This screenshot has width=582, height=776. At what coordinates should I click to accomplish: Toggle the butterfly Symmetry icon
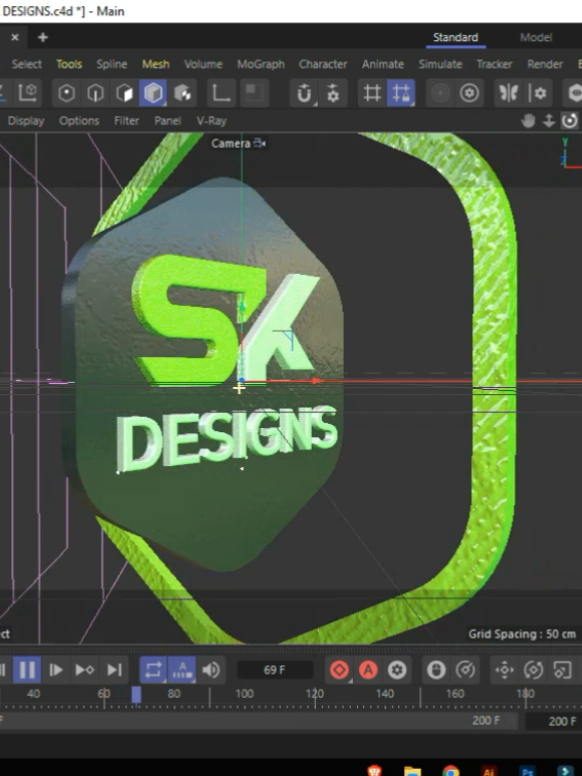(x=508, y=93)
